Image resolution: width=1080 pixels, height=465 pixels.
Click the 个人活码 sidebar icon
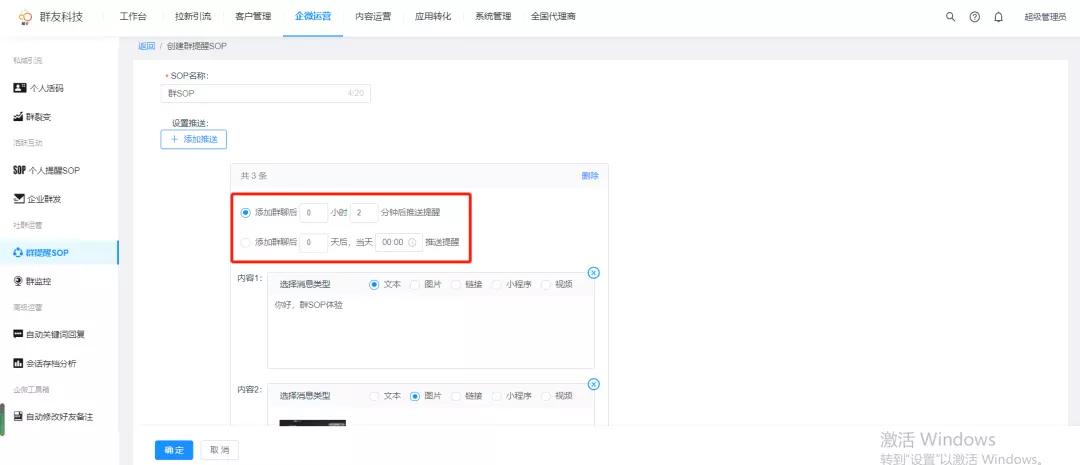19,88
